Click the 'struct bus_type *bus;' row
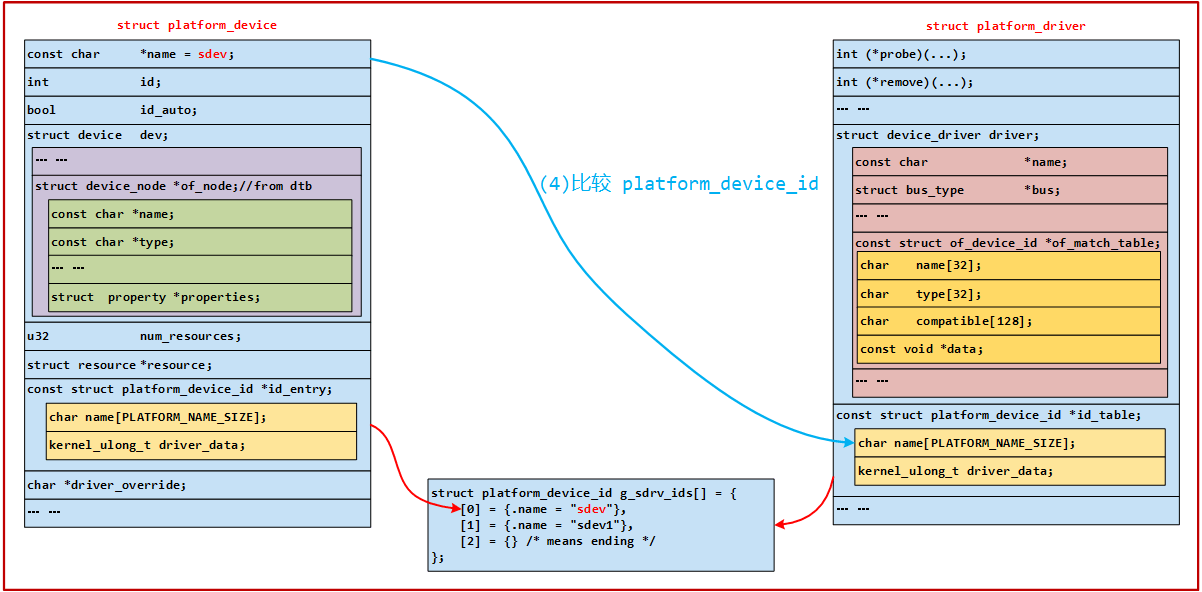Viewport: 1202px width, 592px height. pyautogui.click(x=1010, y=190)
